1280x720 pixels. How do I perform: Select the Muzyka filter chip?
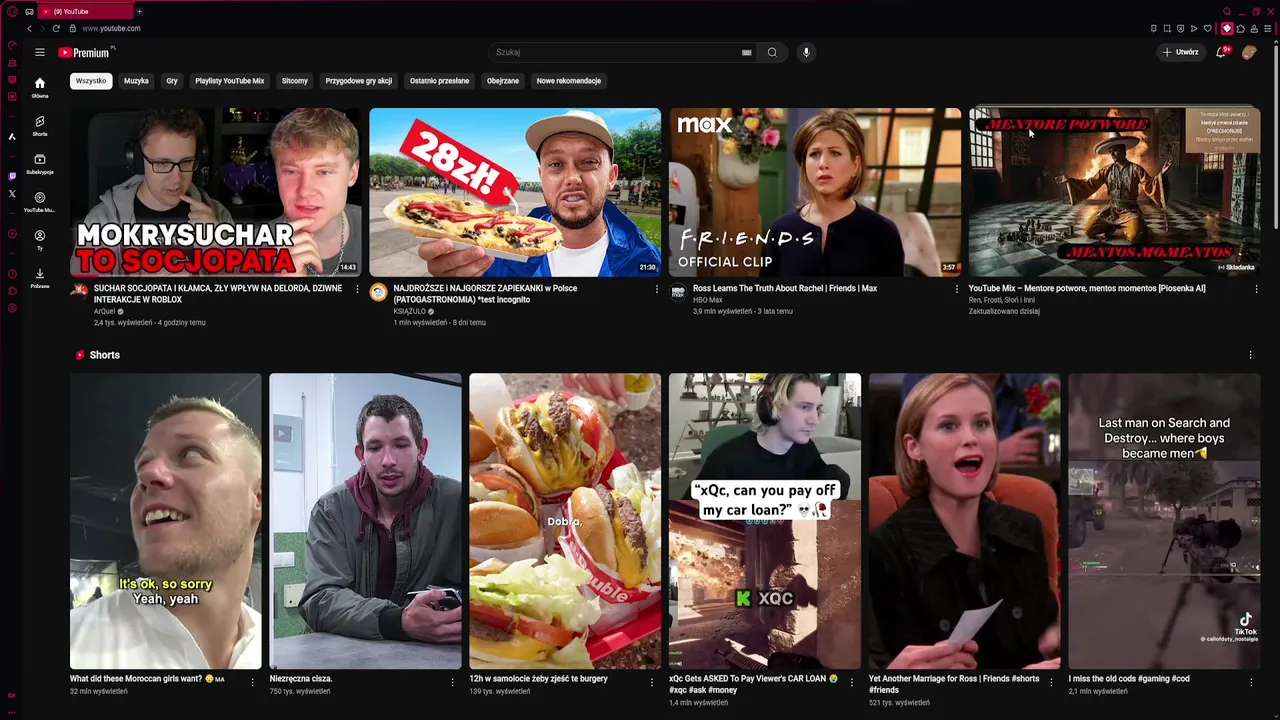point(136,81)
